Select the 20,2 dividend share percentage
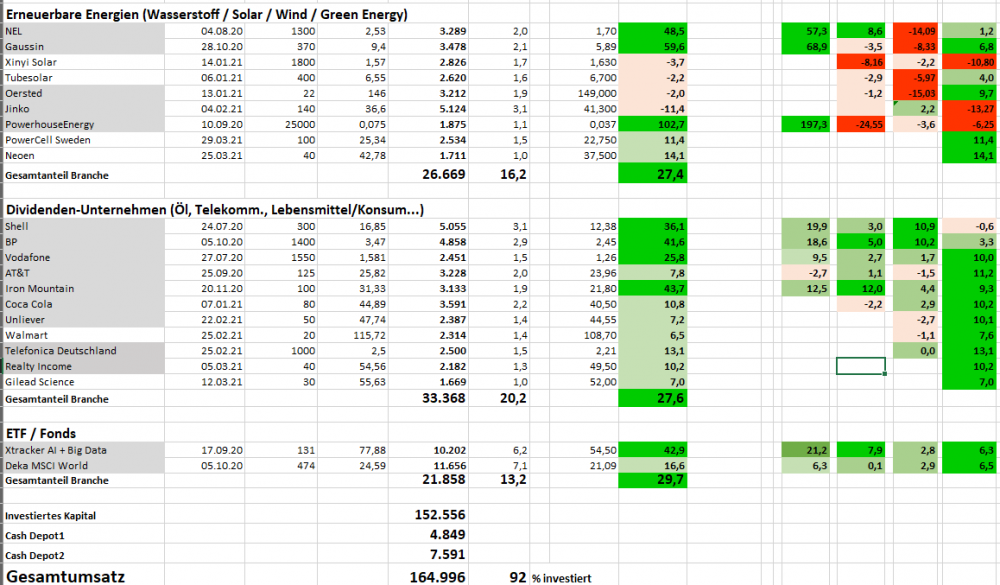This screenshot has height=585, width=1000. [x=513, y=398]
